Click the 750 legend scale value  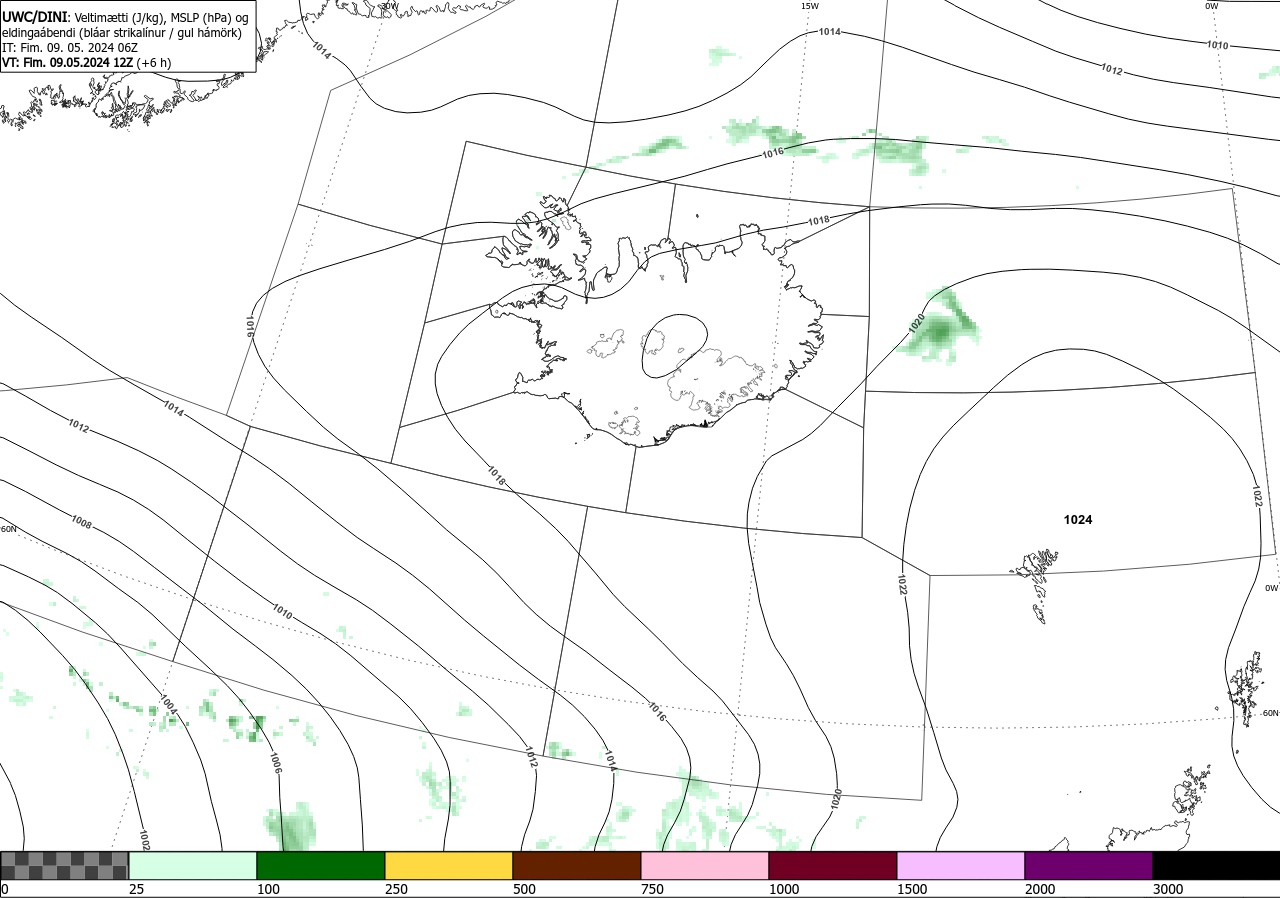click(652, 889)
